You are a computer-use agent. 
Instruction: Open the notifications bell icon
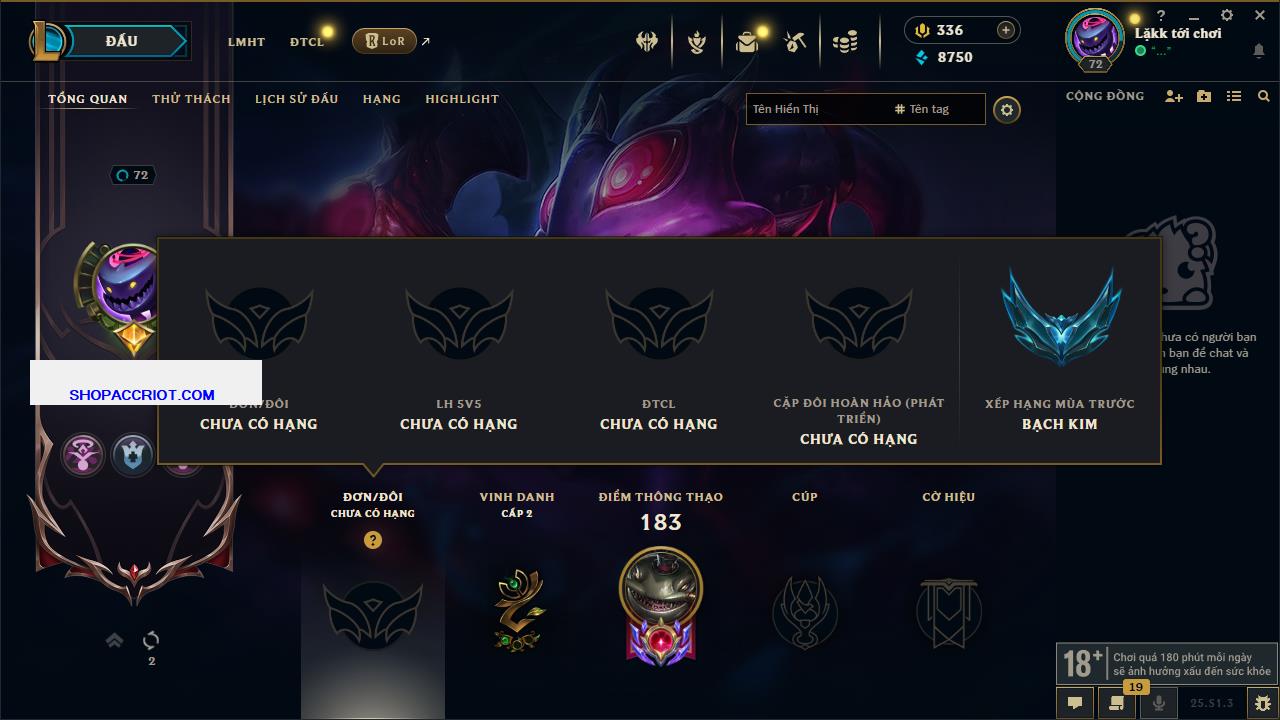point(1259,51)
